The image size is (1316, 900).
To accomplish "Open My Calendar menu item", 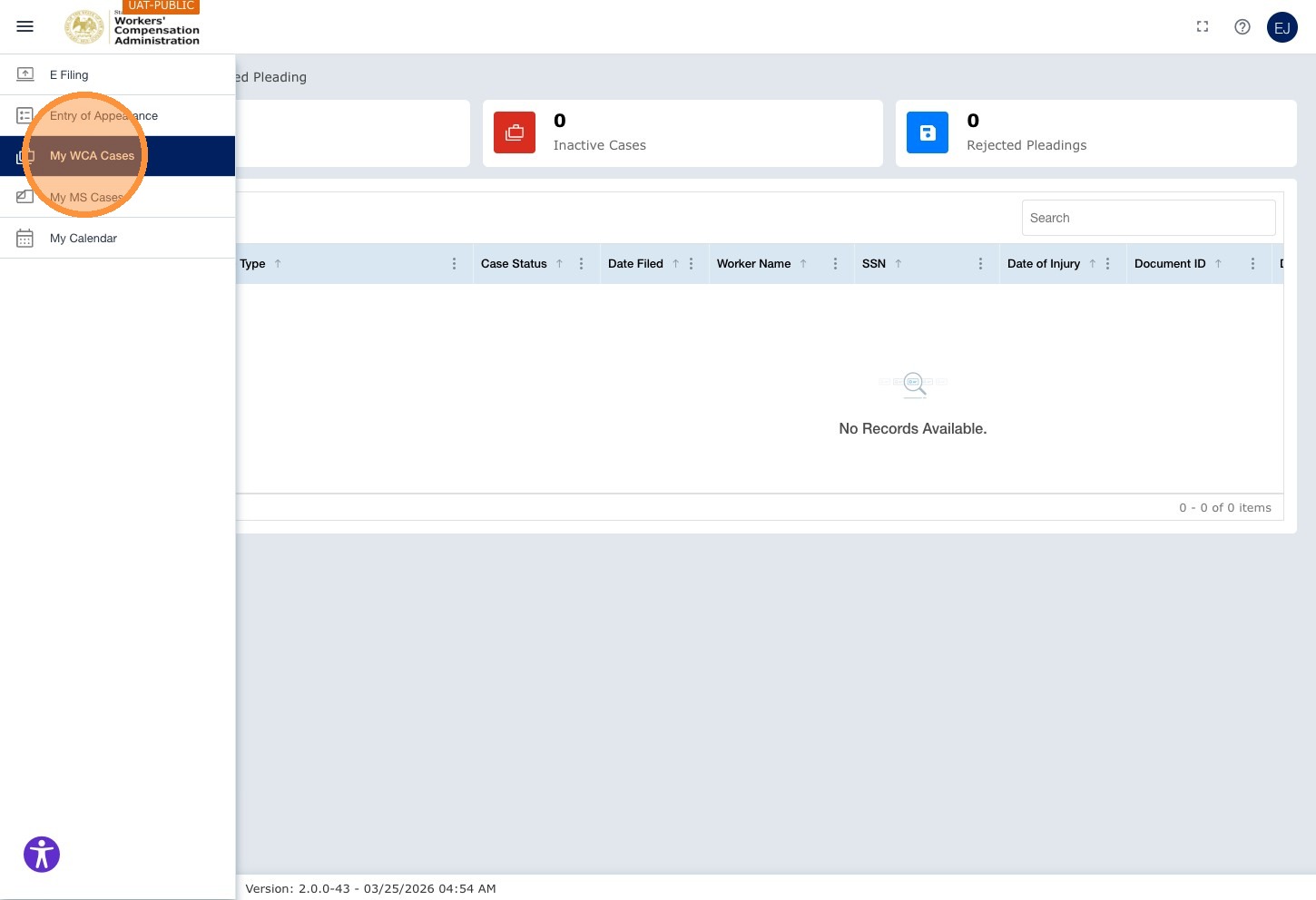I will click(117, 238).
